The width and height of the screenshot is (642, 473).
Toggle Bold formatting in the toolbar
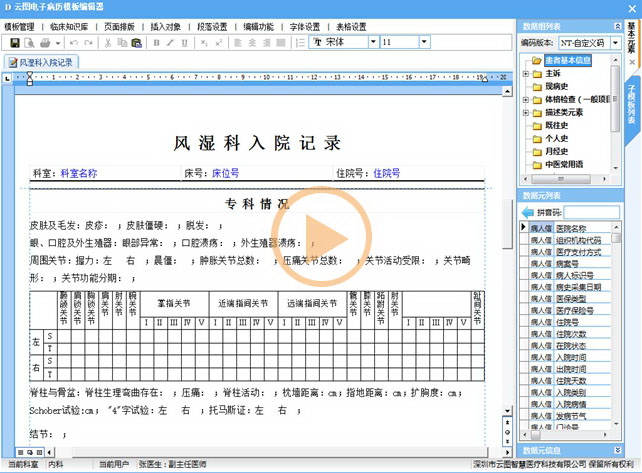157,44
